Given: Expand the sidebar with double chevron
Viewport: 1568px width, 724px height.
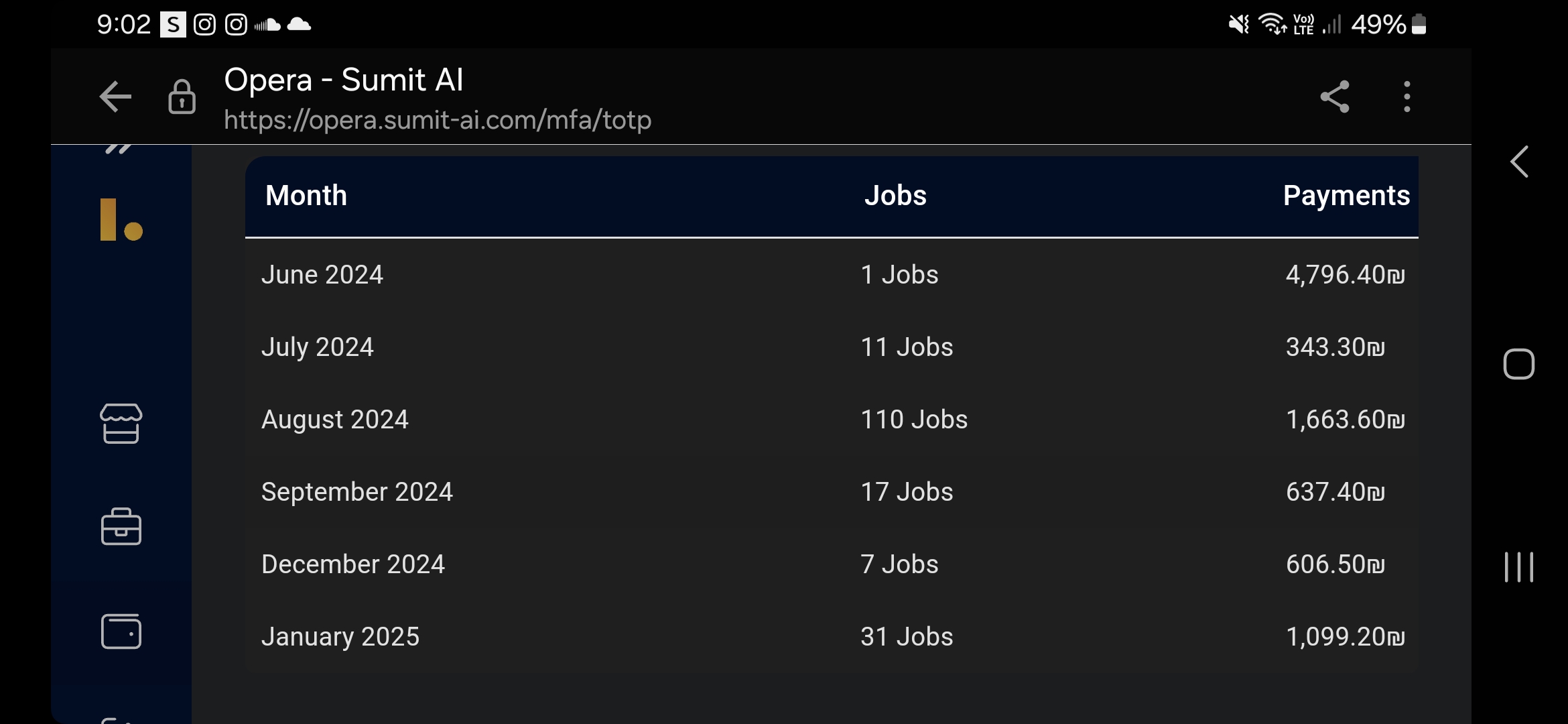Looking at the screenshot, I should point(118,149).
